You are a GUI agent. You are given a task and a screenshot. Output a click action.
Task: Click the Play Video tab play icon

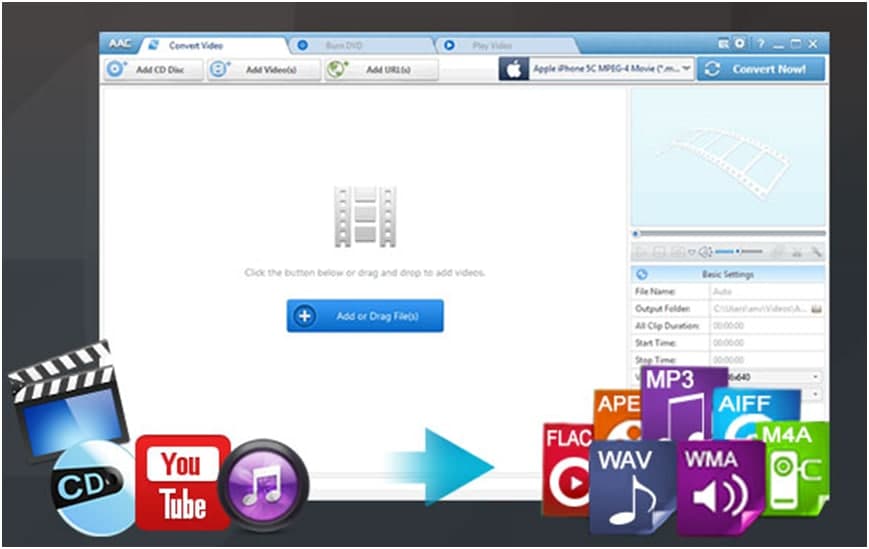pos(449,45)
